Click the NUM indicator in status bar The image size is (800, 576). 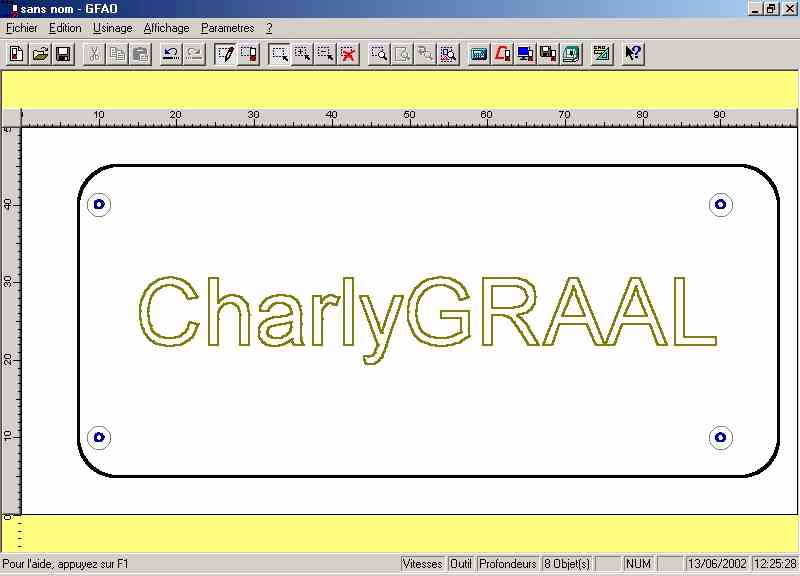[638, 564]
